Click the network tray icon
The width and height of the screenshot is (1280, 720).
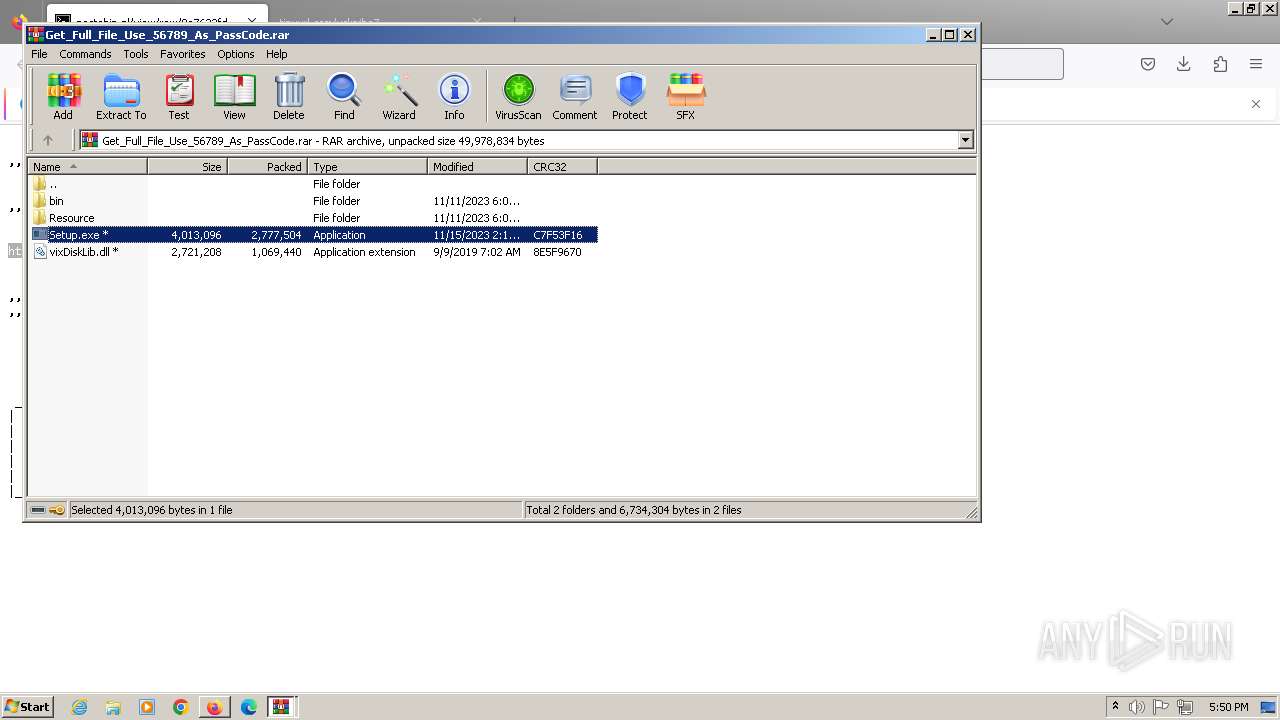1186,707
